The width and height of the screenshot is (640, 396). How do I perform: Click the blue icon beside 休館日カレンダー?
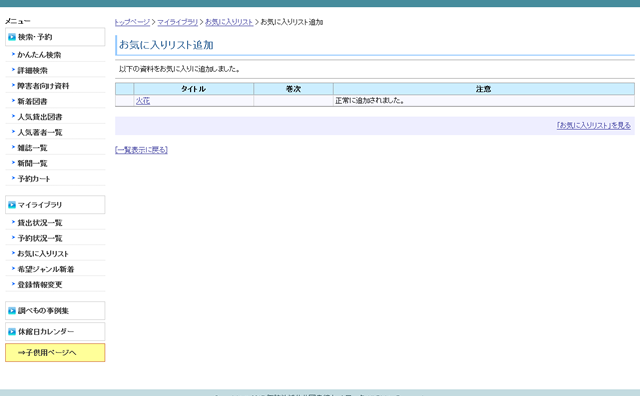(12, 331)
